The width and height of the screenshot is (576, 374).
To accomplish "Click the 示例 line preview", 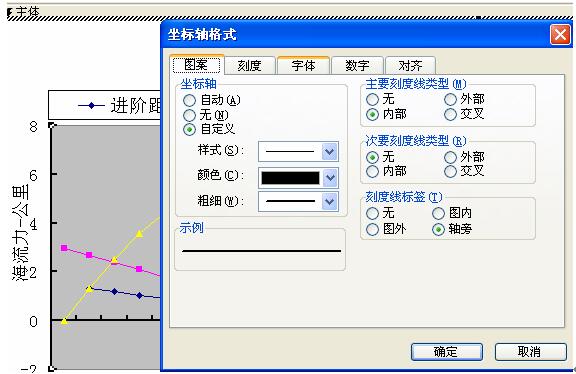I will coord(261,251).
